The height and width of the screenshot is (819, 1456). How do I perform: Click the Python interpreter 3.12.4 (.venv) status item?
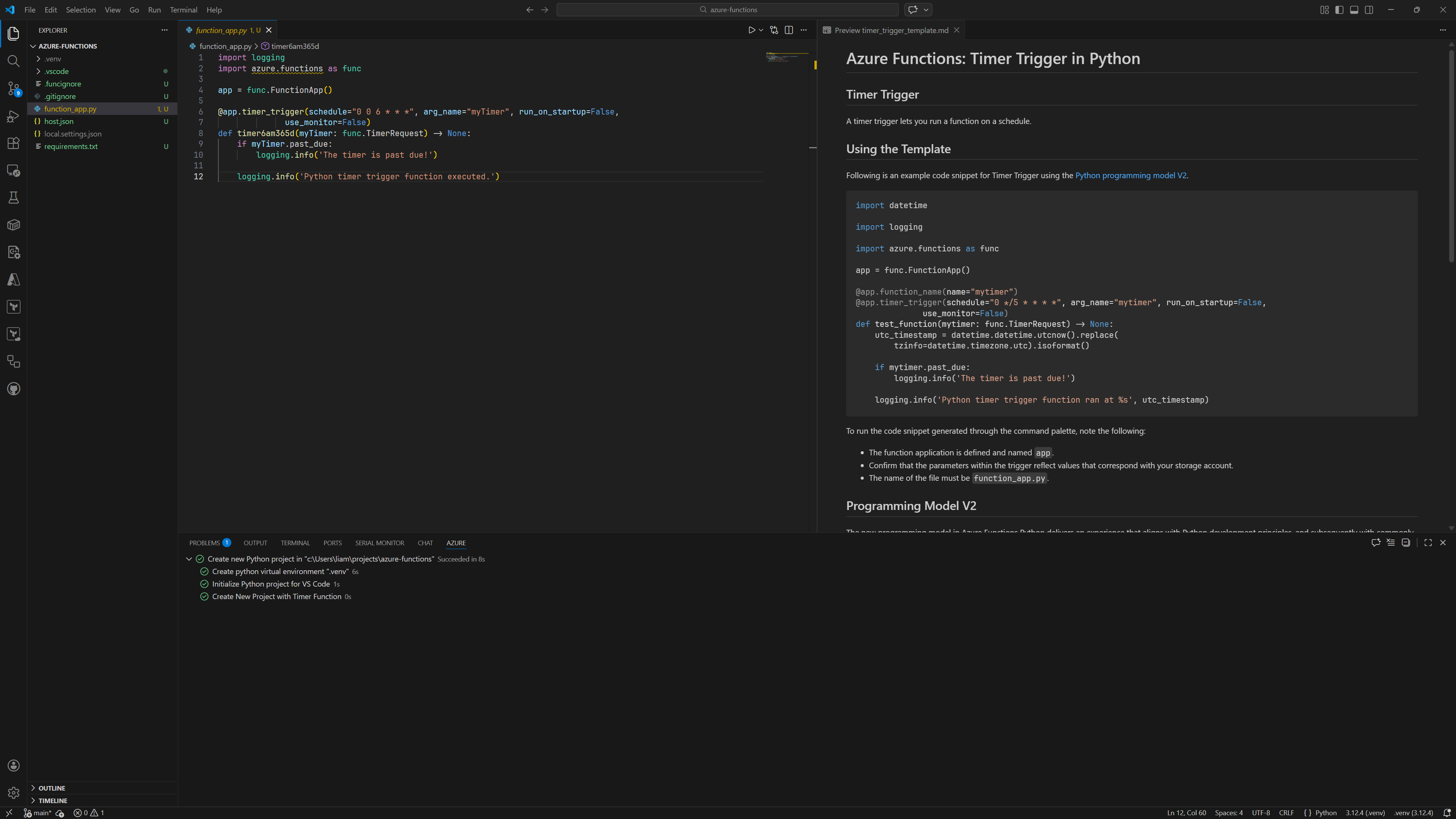pos(1365,813)
